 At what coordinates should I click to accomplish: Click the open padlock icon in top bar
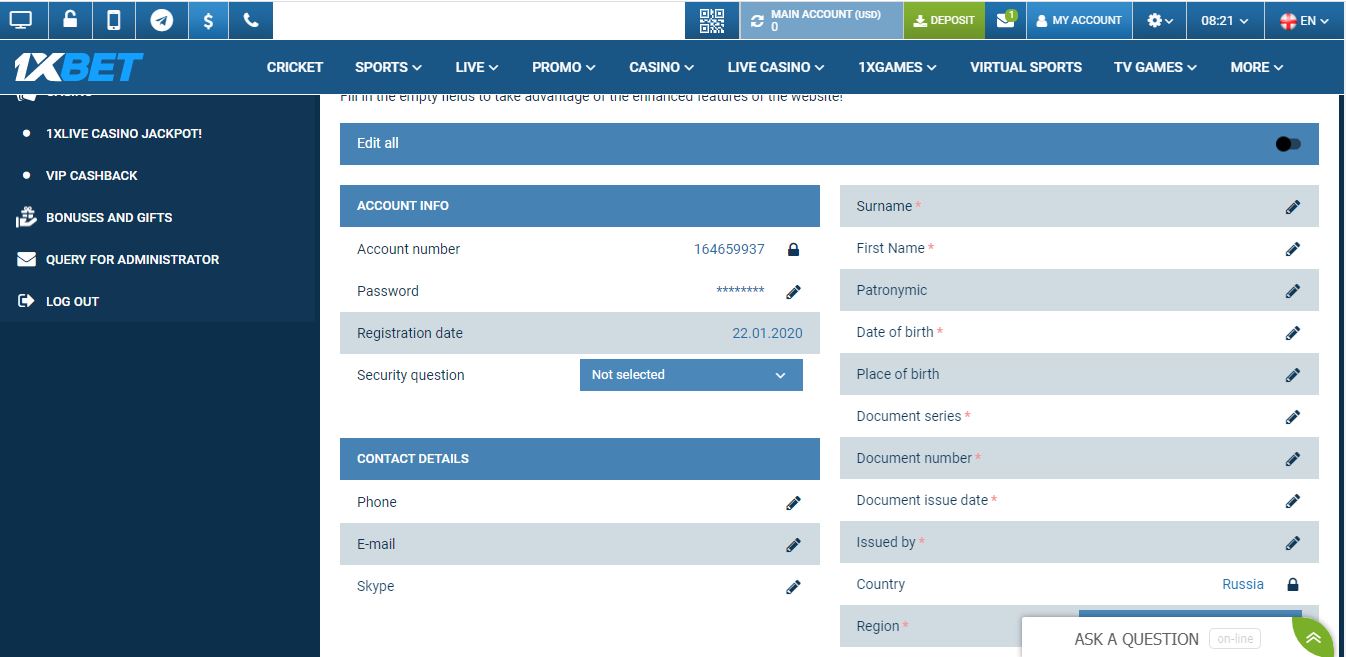coord(69,20)
